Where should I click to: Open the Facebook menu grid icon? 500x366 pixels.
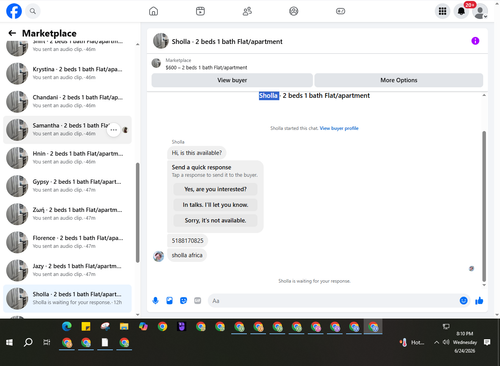point(442,11)
